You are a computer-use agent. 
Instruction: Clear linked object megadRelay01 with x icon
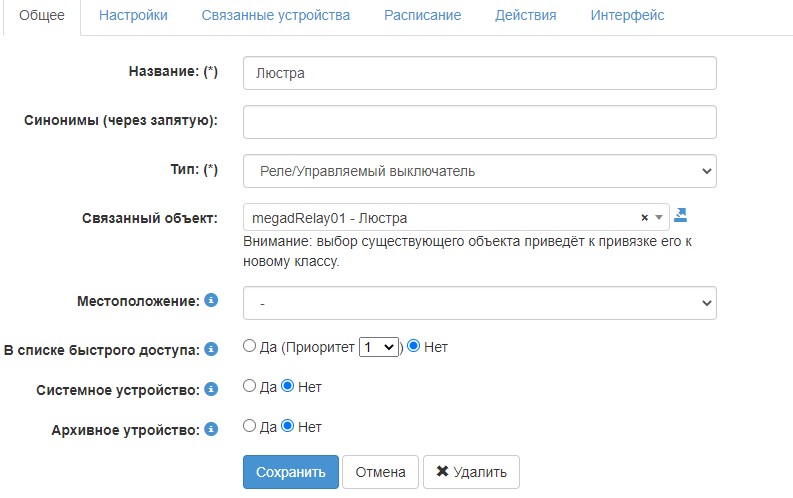[x=645, y=217]
